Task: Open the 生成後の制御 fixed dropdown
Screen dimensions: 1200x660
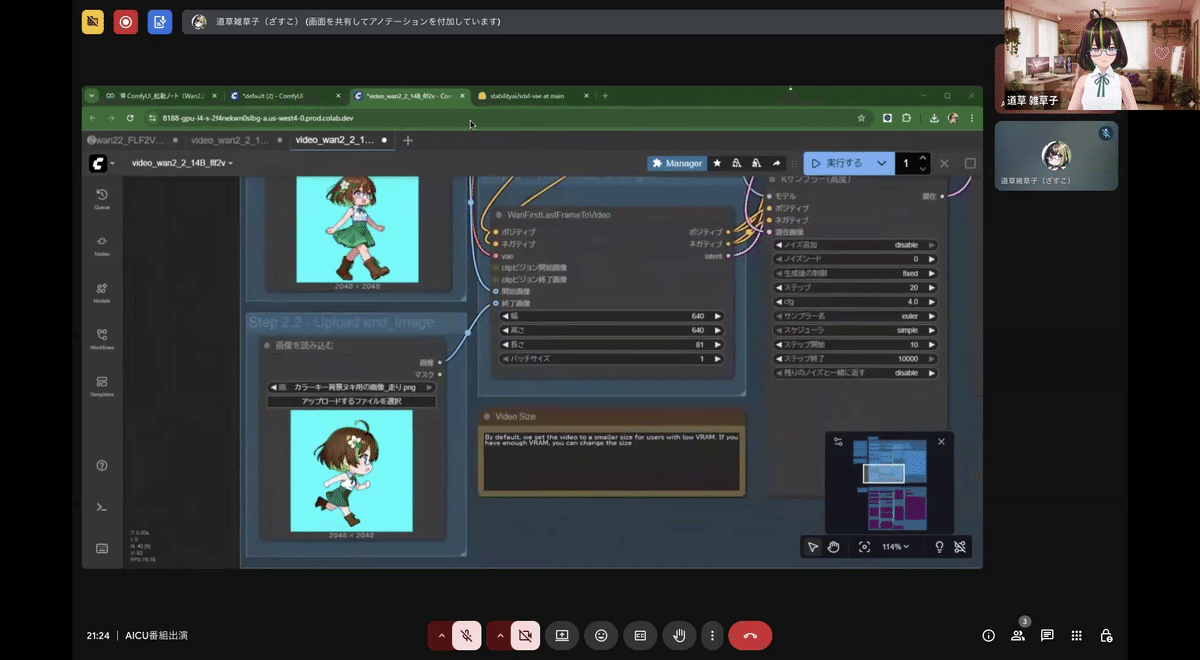Action: pos(856,273)
